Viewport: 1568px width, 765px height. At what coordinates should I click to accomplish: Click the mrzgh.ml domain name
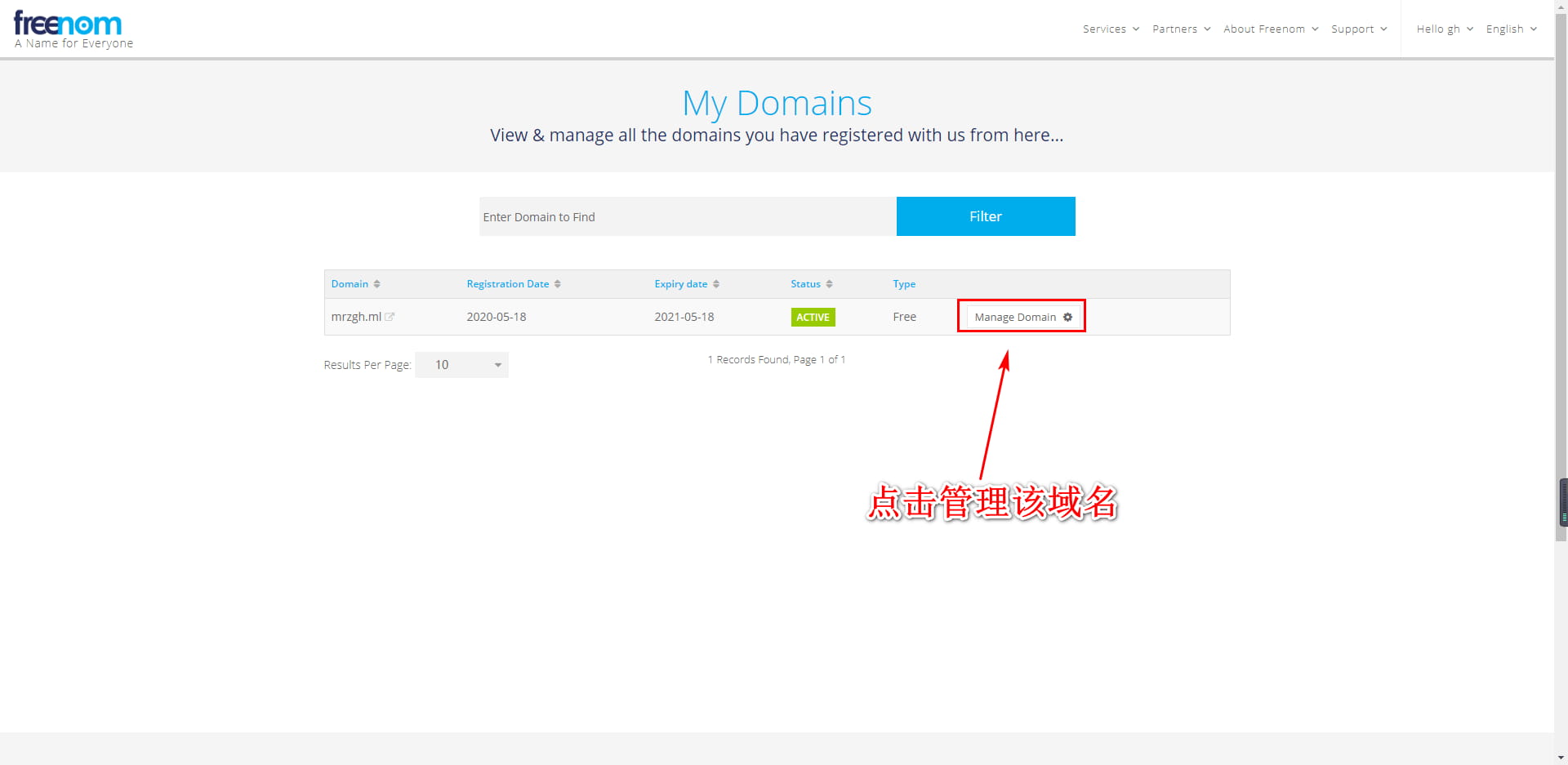point(356,317)
